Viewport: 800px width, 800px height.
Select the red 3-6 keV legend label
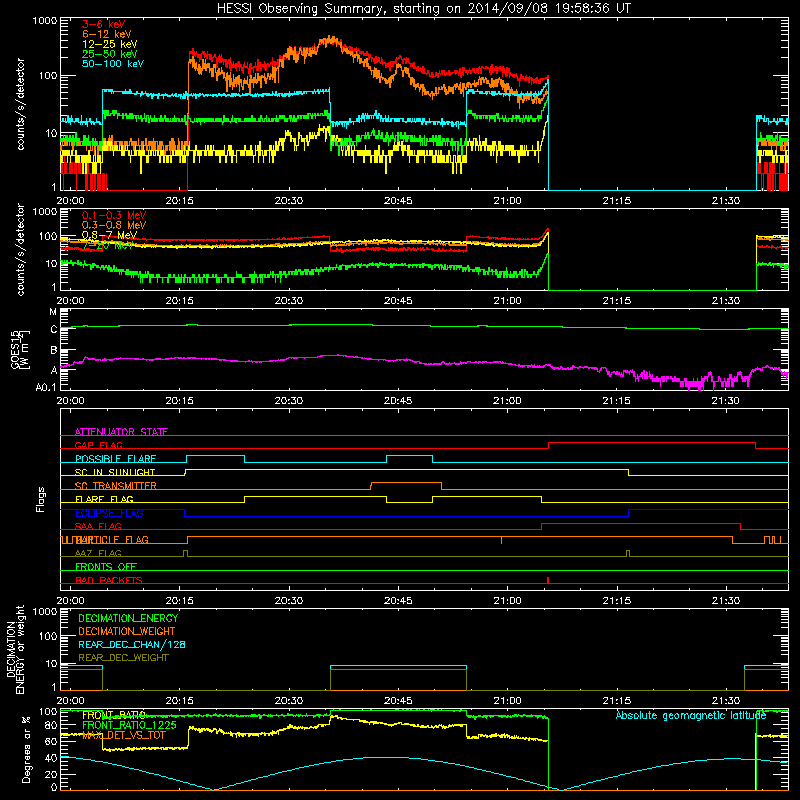tap(104, 24)
